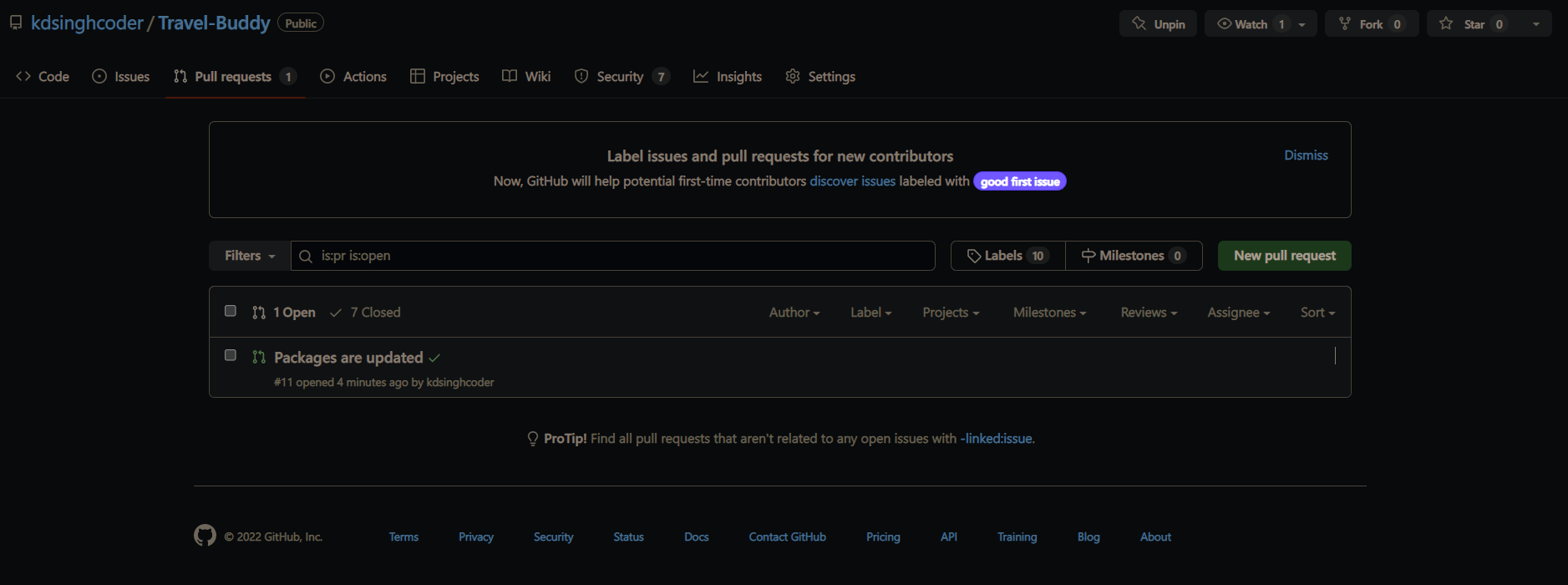1568x585 pixels.
Task: Open the Privacy footer link
Action: coord(476,537)
